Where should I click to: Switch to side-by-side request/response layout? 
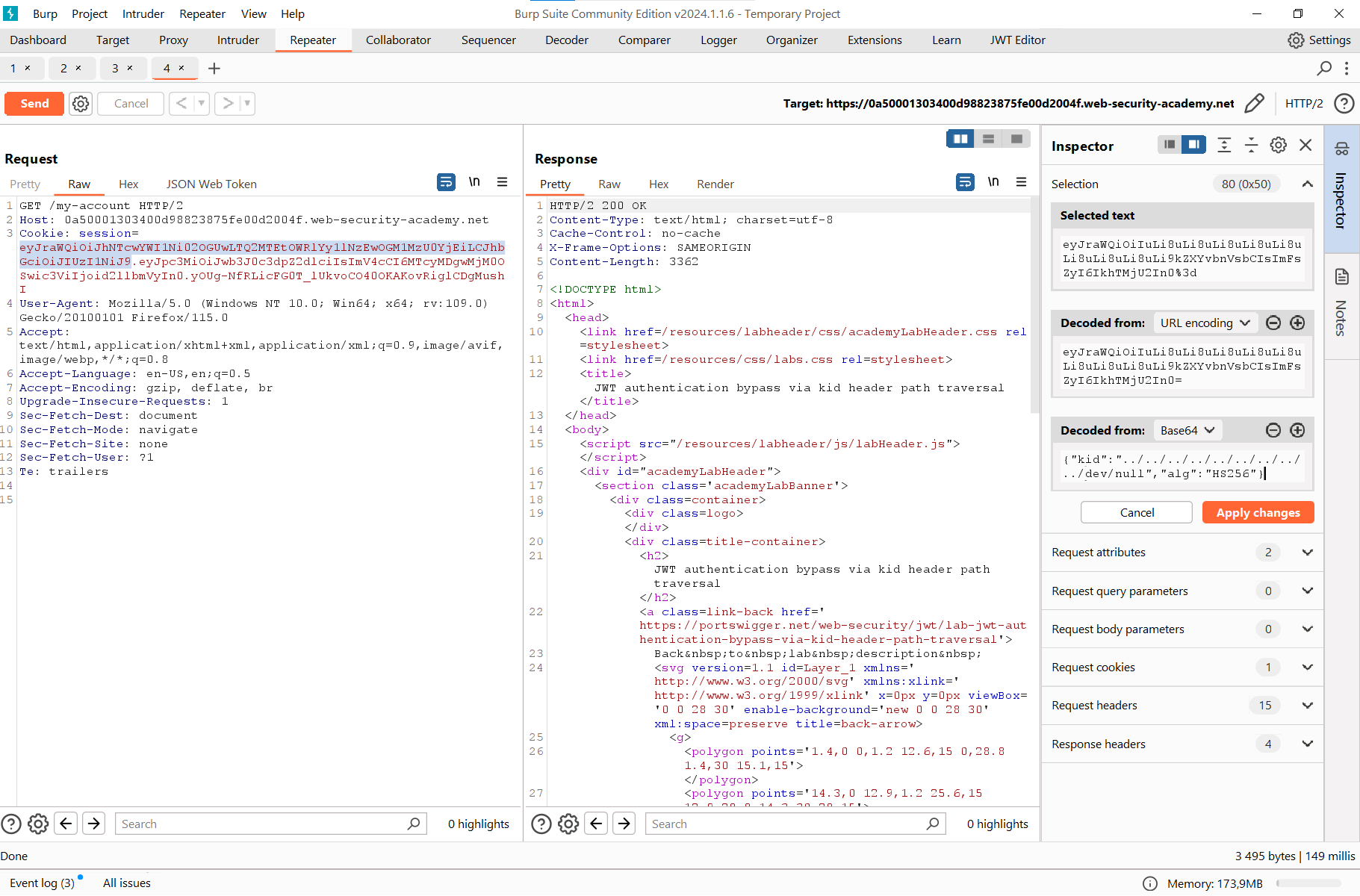point(960,139)
